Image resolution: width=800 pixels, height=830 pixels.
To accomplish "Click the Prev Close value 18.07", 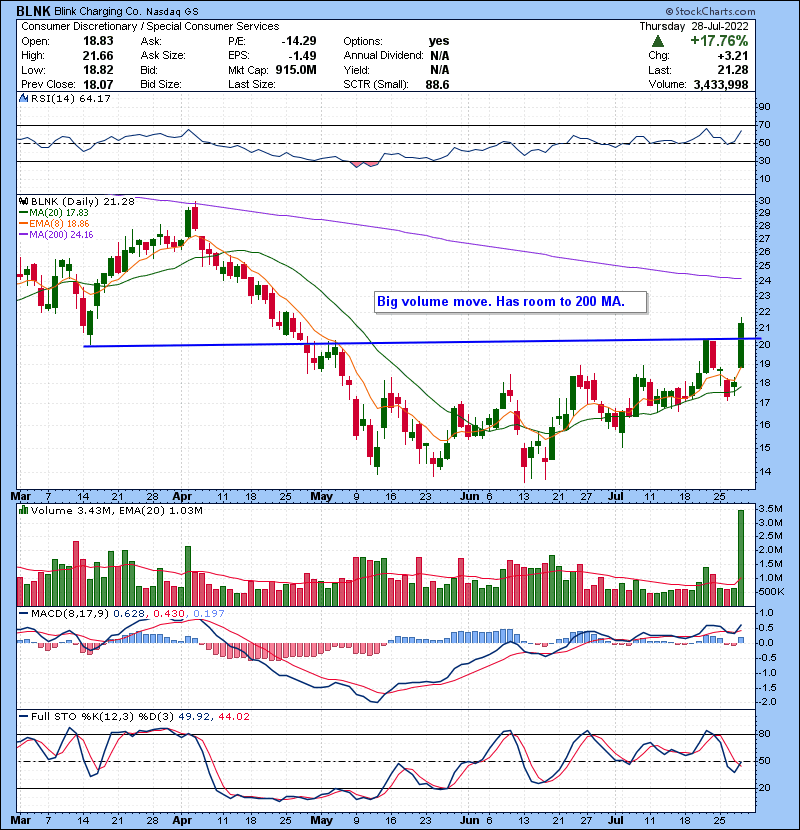I will click(98, 84).
